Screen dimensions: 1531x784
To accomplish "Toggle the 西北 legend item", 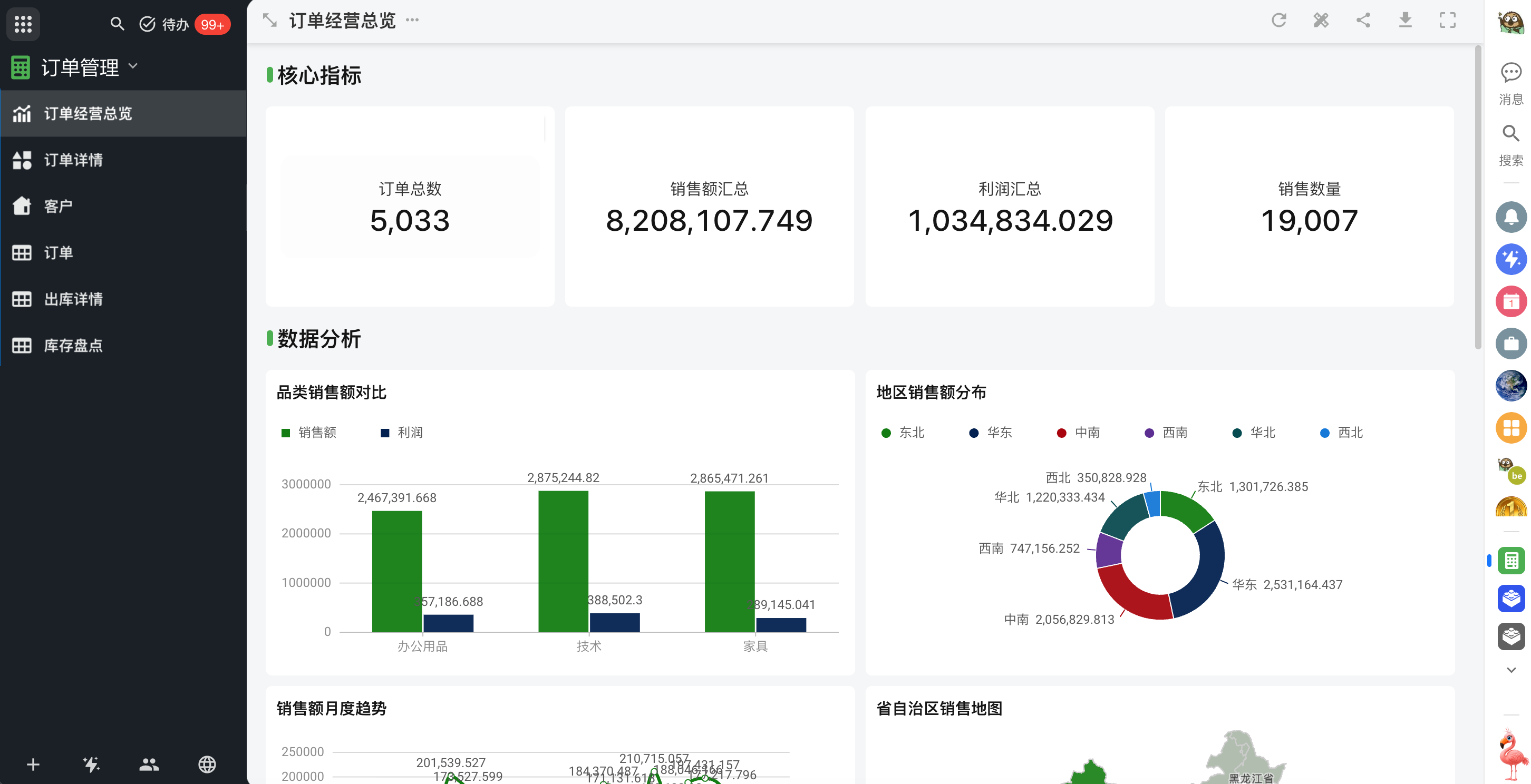I will (1341, 433).
